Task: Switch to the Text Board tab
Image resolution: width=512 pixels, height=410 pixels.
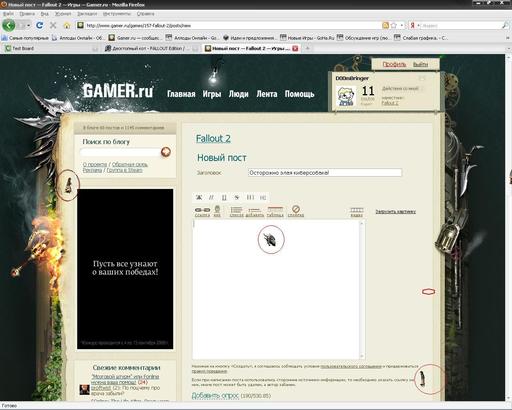Action: pos(52,48)
